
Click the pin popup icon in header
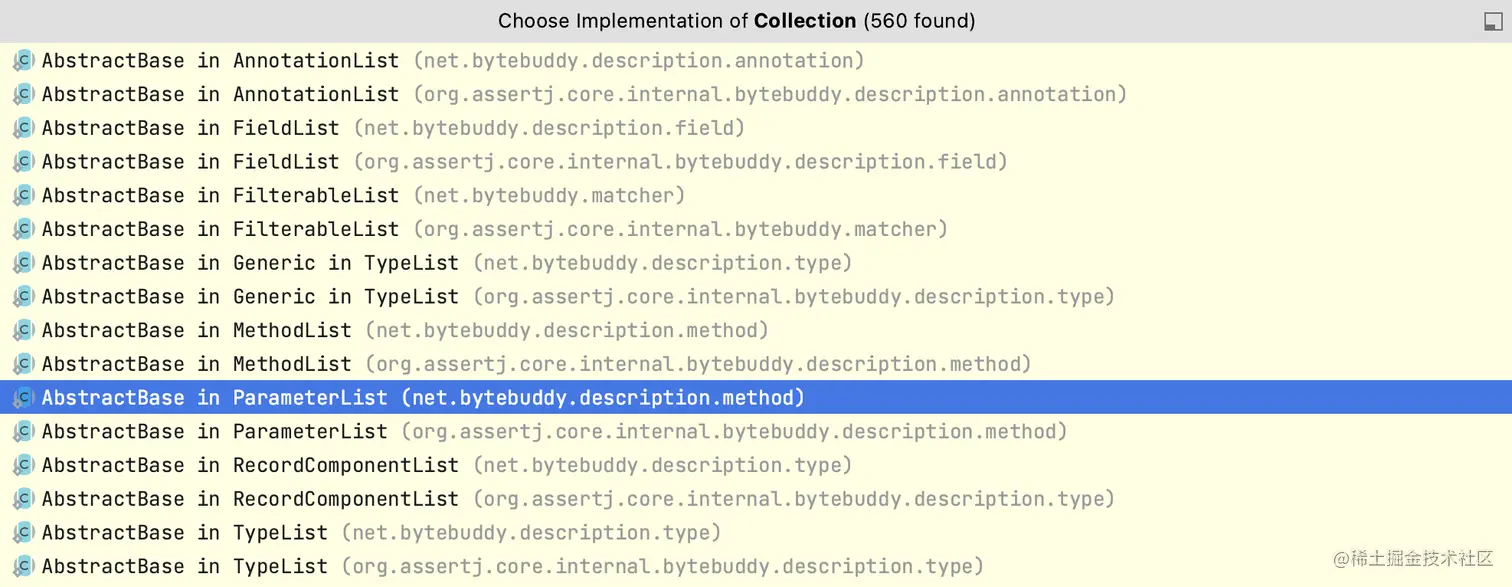(x=1492, y=22)
